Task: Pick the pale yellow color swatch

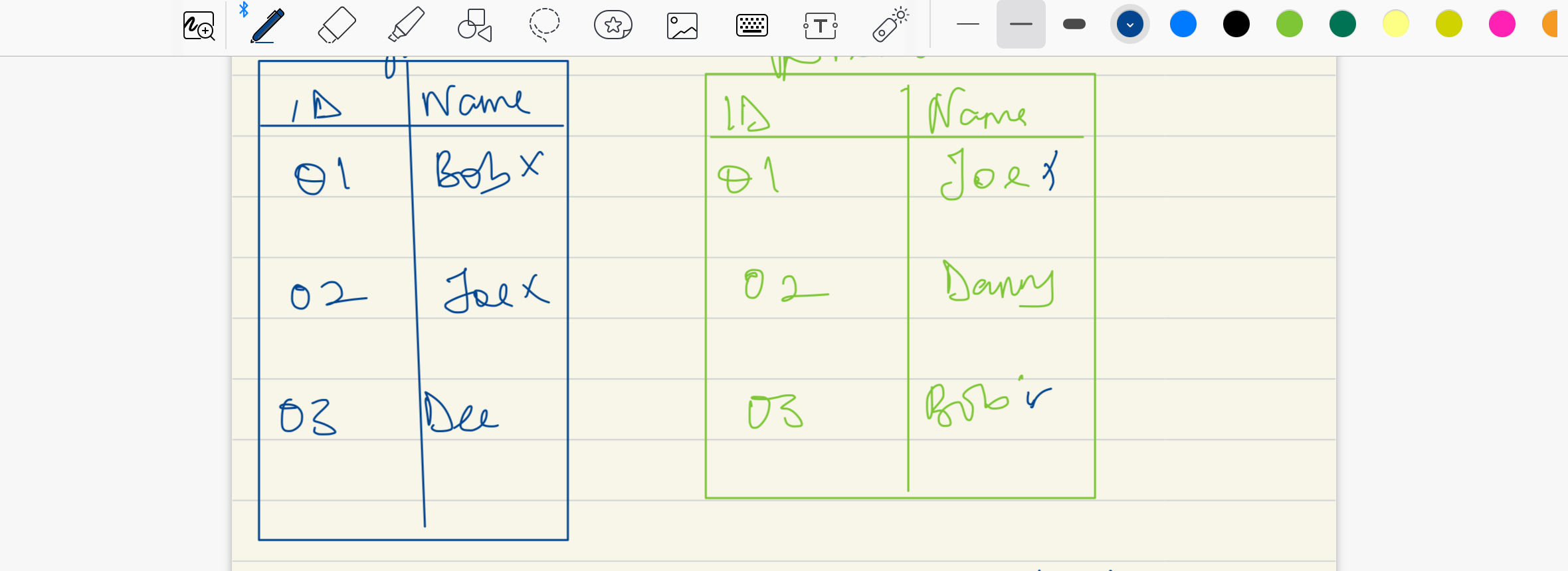Action: (1396, 24)
